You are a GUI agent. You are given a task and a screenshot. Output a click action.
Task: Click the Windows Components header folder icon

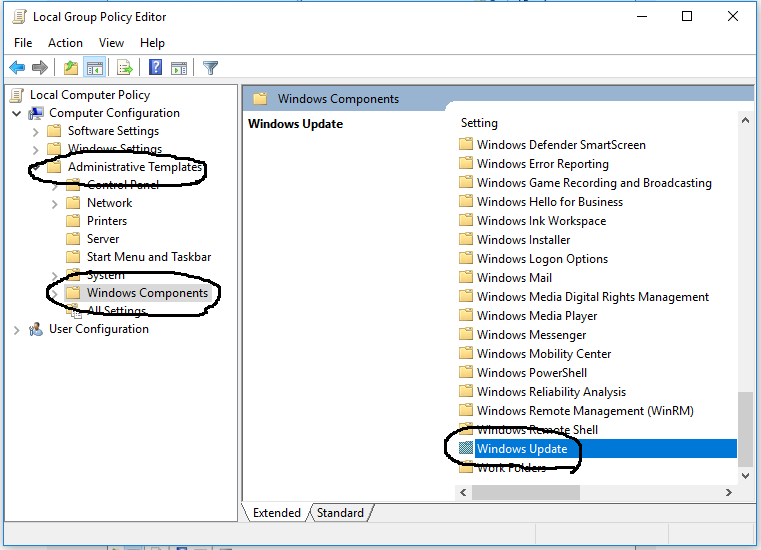[x=260, y=99]
